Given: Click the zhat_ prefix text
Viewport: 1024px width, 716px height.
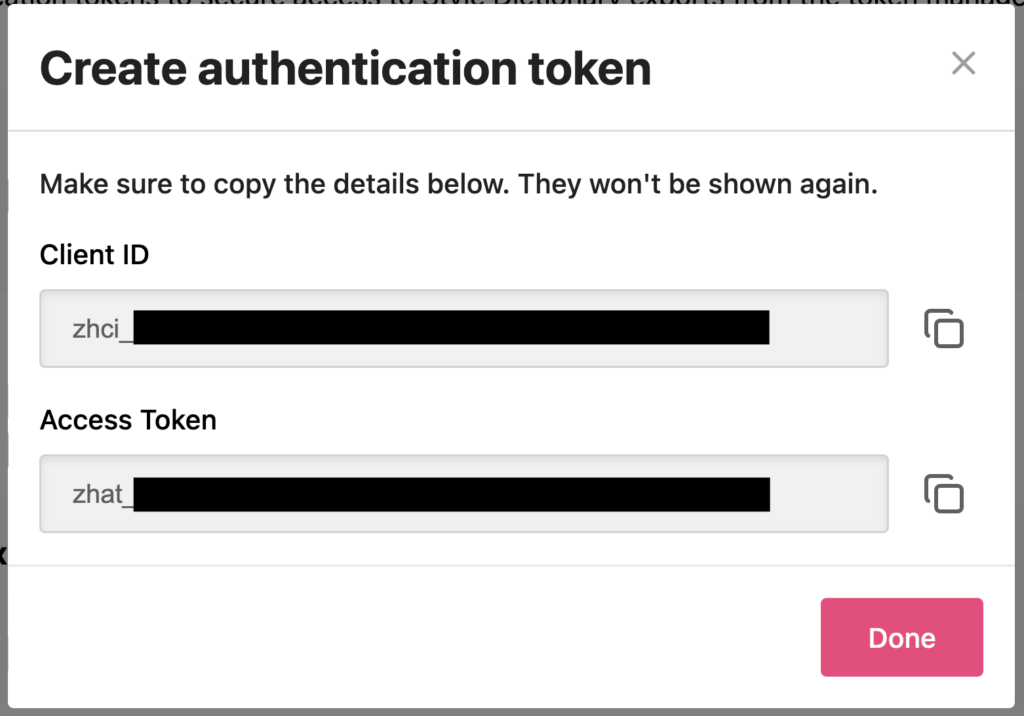Looking at the screenshot, I should (x=103, y=494).
